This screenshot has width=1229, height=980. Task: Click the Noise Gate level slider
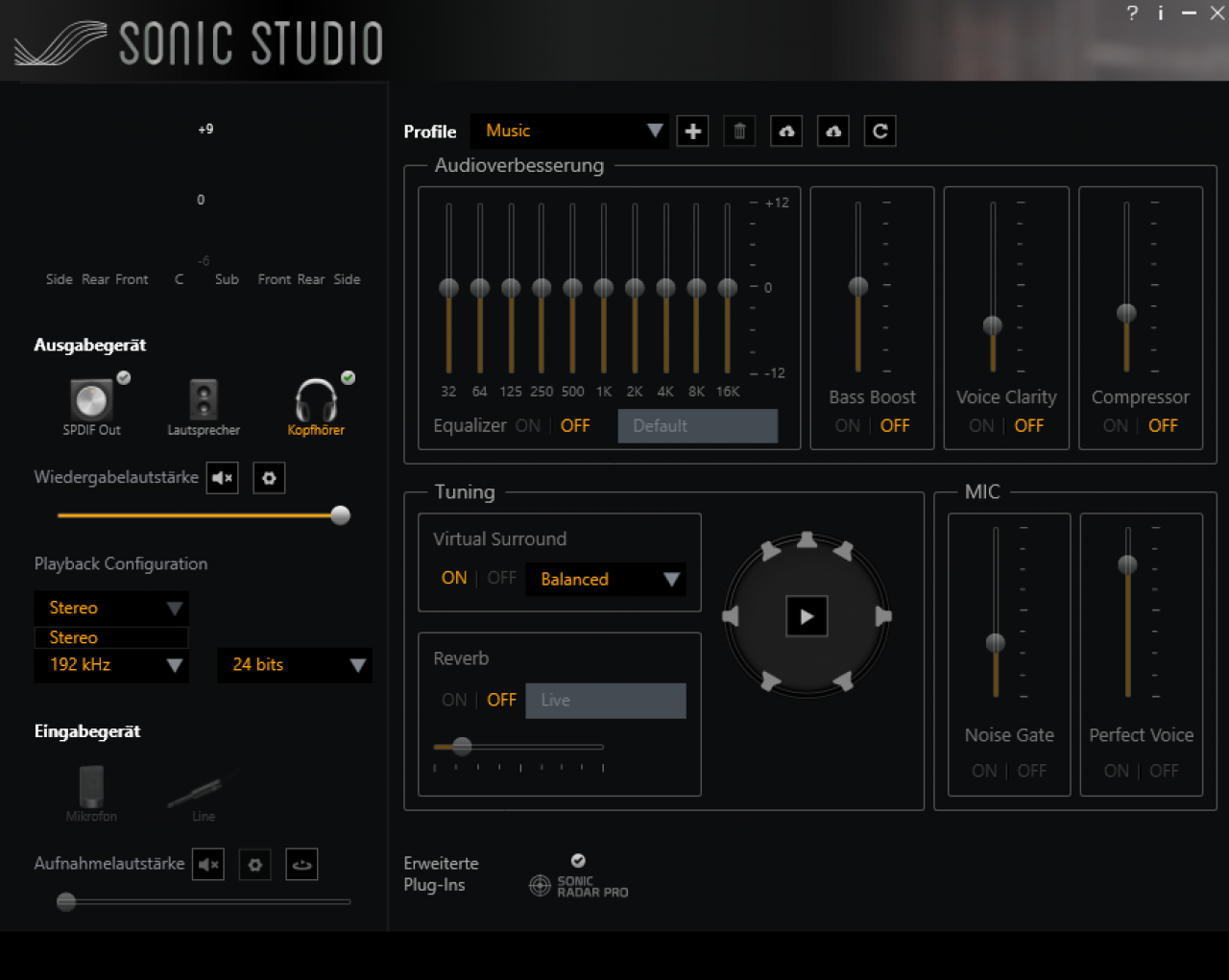996,643
